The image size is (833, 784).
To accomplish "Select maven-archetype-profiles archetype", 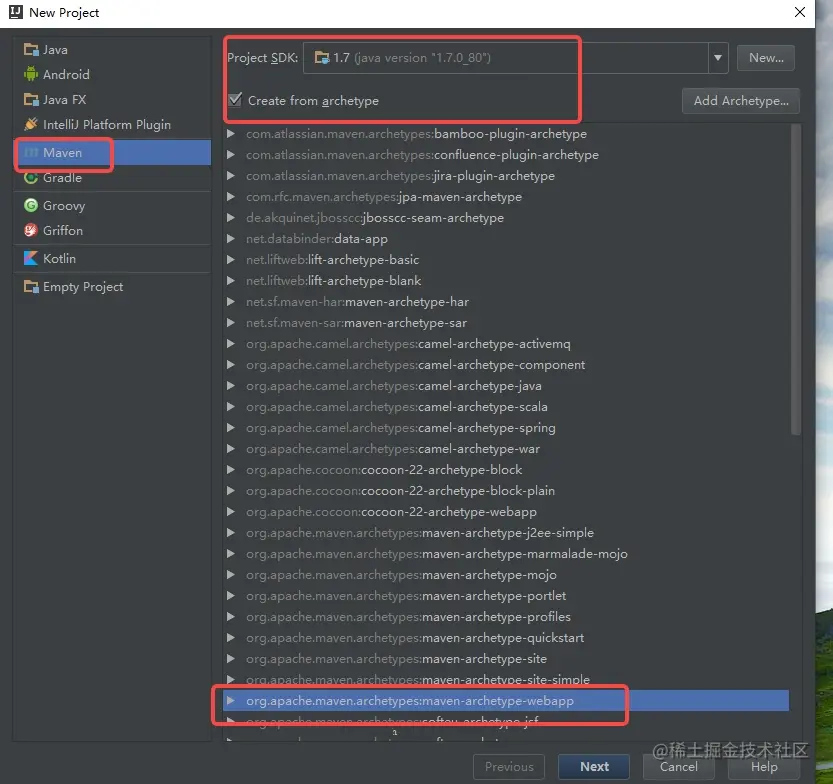I will tap(506, 617).
